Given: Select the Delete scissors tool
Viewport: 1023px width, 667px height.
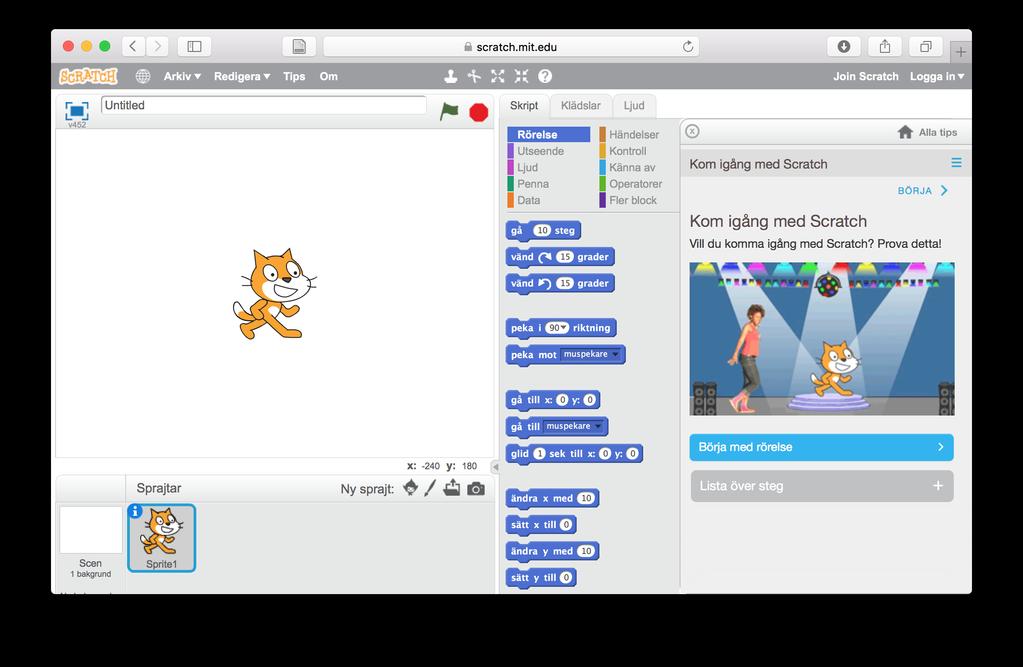Looking at the screenshot, I should pos(474,76).
